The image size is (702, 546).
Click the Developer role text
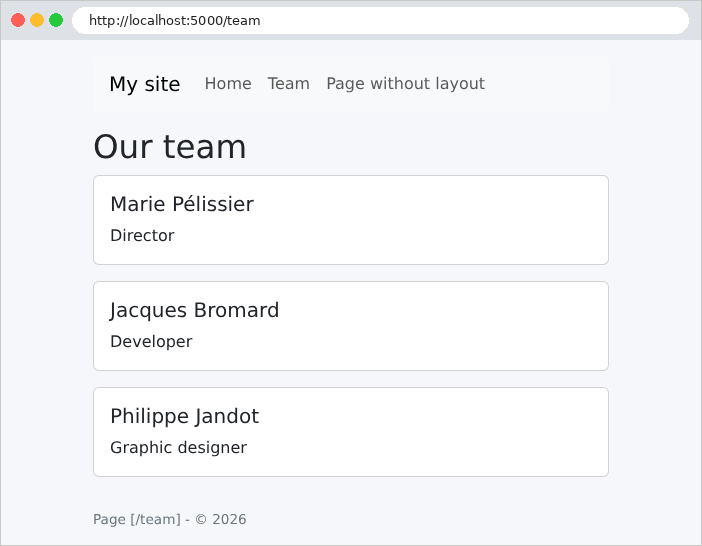coord(151,341)
